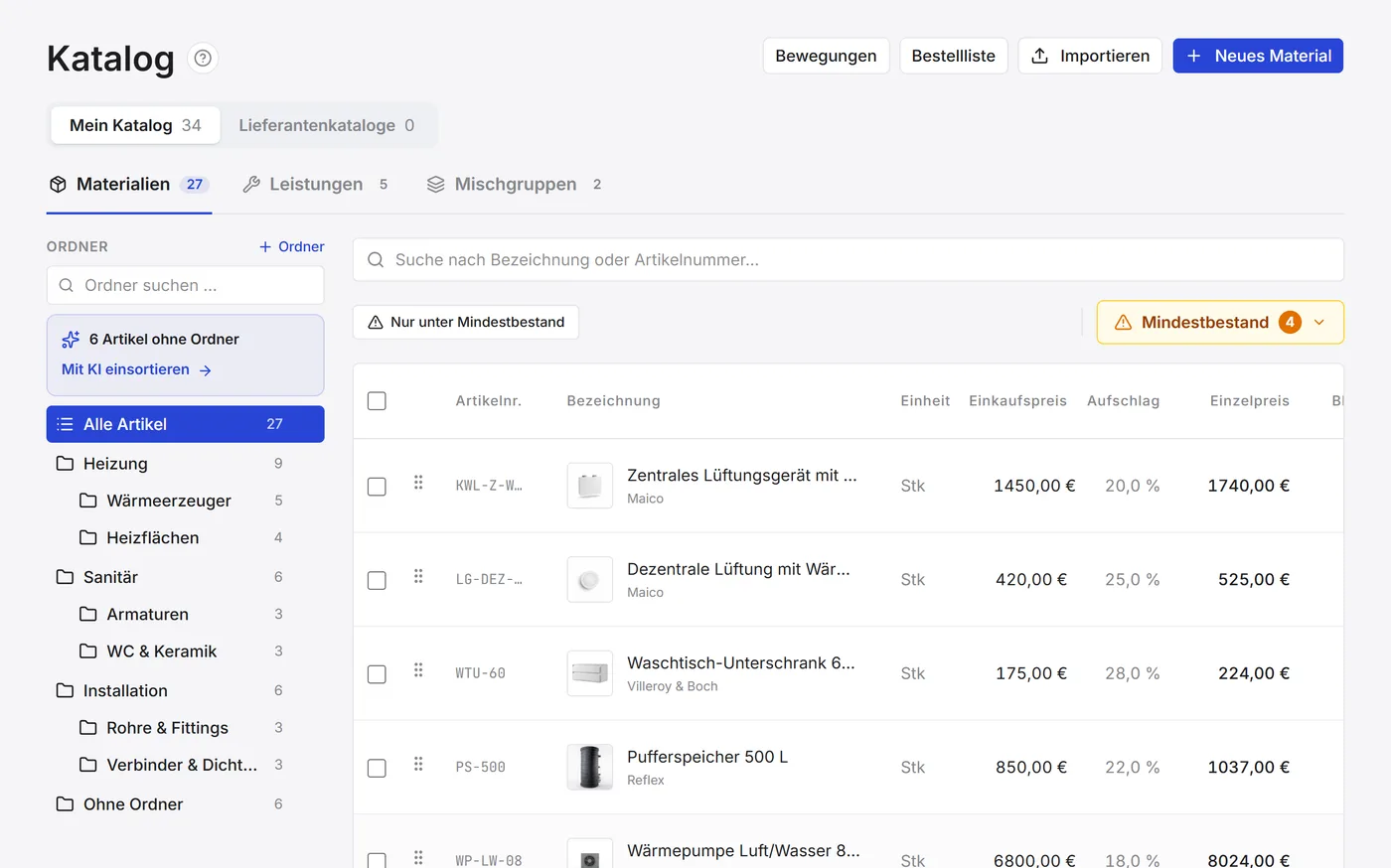Viewport: 1391px width, 868px height.
Task: Click the orange 4 badge on Mindestbestand
Action: [1290, 323]
